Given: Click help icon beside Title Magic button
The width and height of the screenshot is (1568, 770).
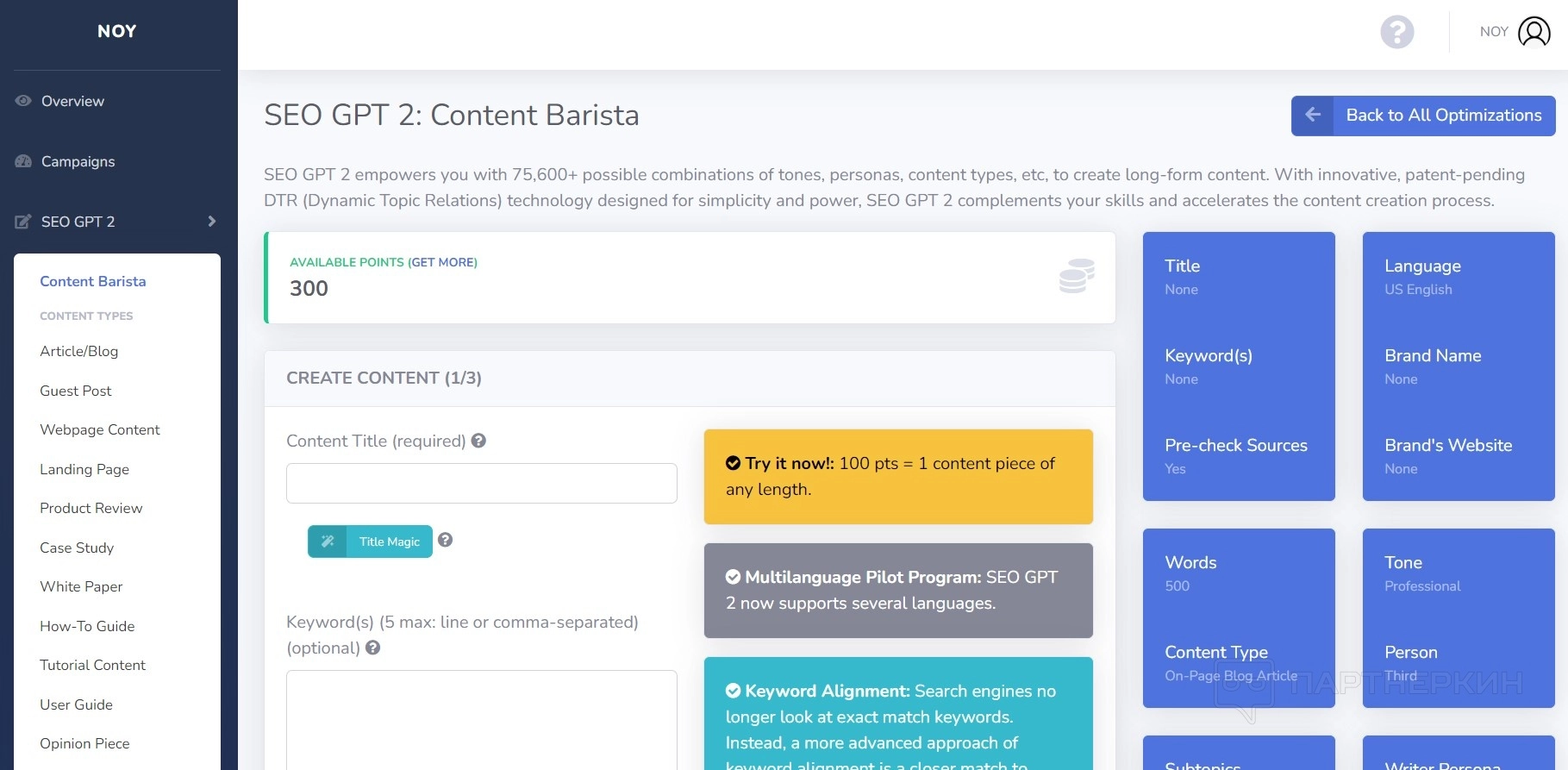Looking at the screenshot, I should coord(445,540).
